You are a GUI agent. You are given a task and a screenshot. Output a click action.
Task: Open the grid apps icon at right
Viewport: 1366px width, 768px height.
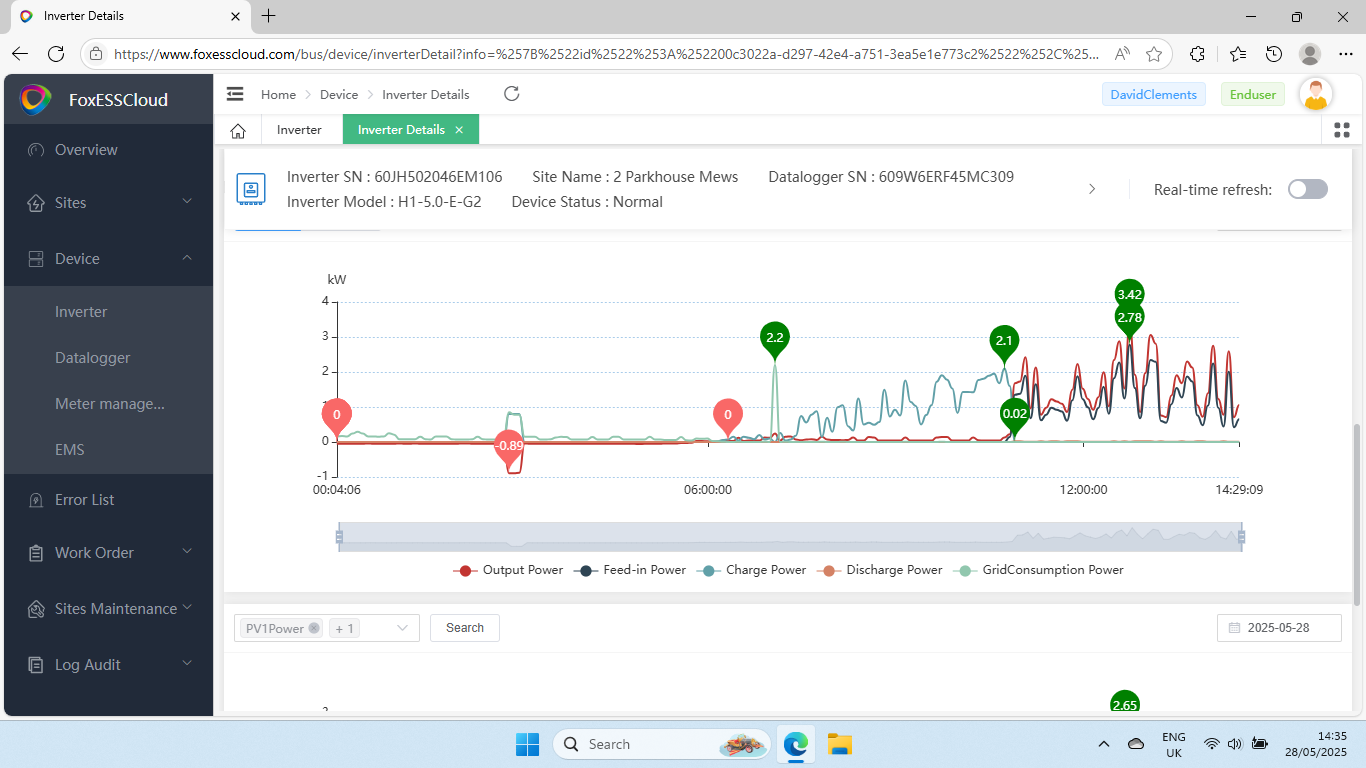pyautogui.click(x=1342, y=130)
